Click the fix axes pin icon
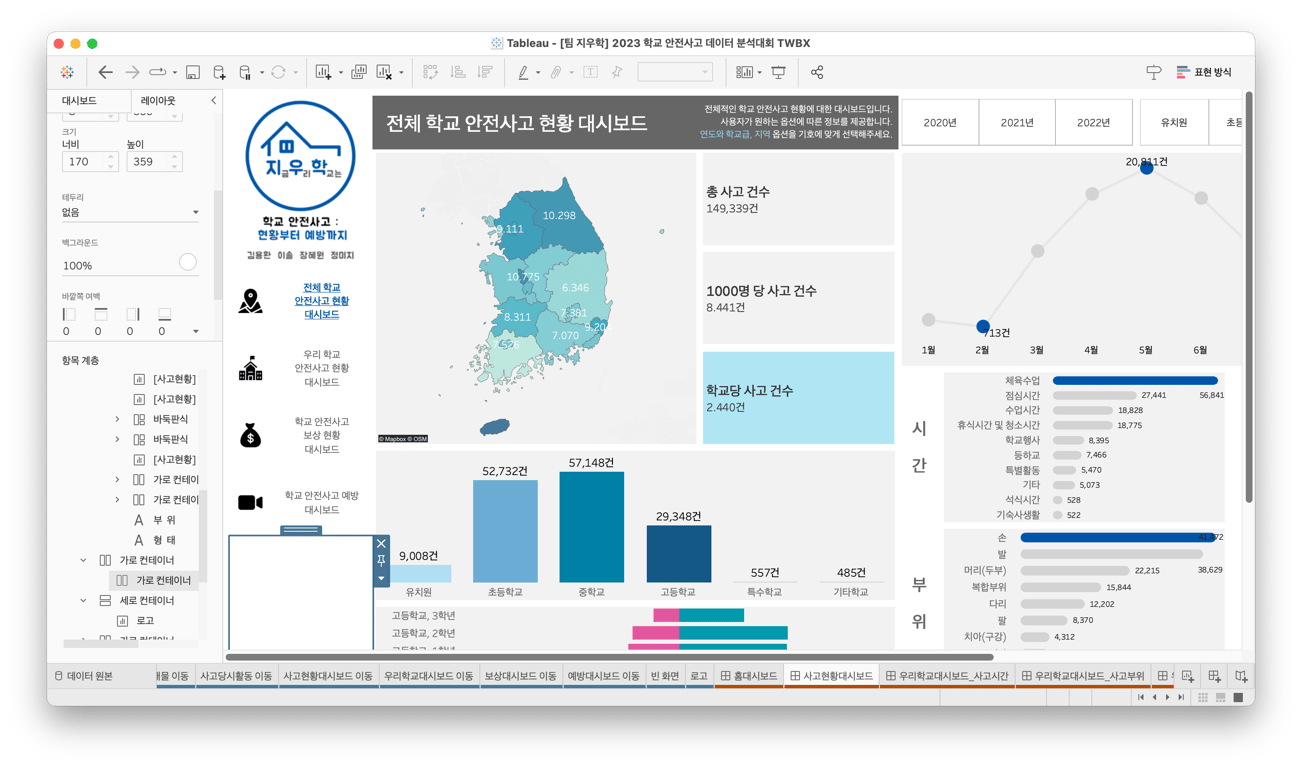The image size is (1302, 768). (x=617, y=72)
